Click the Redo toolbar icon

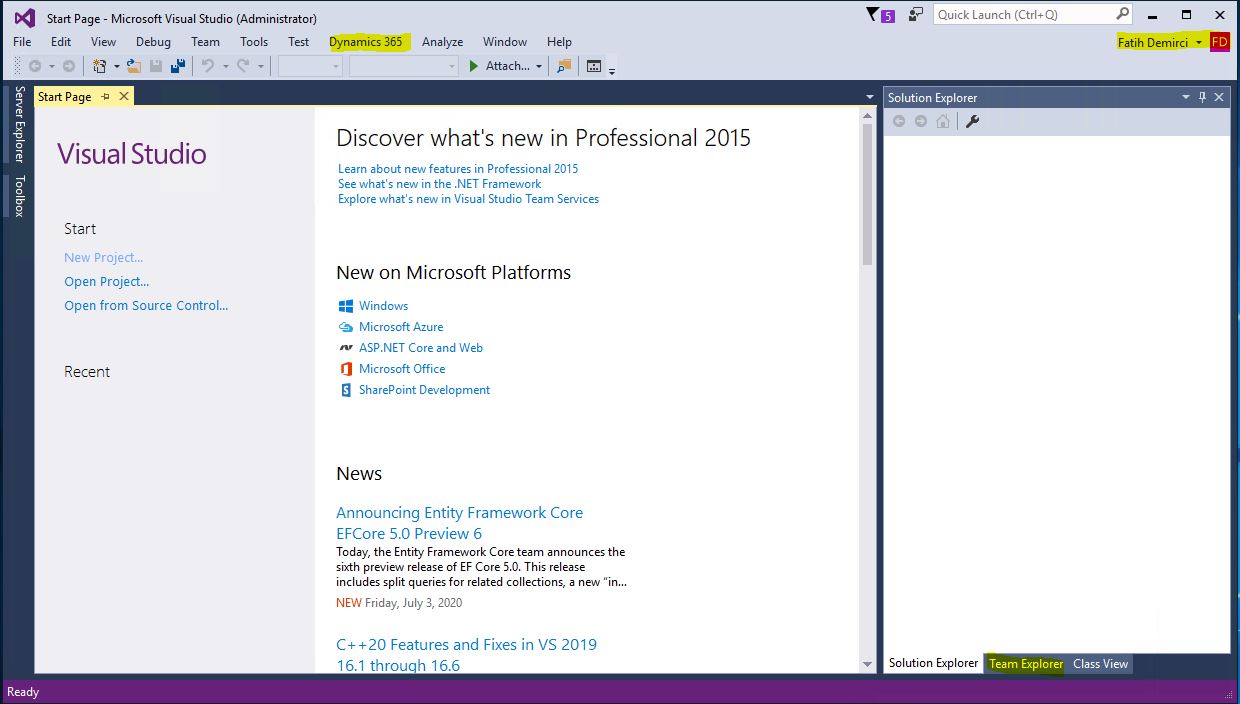click(x=243, y=66)
